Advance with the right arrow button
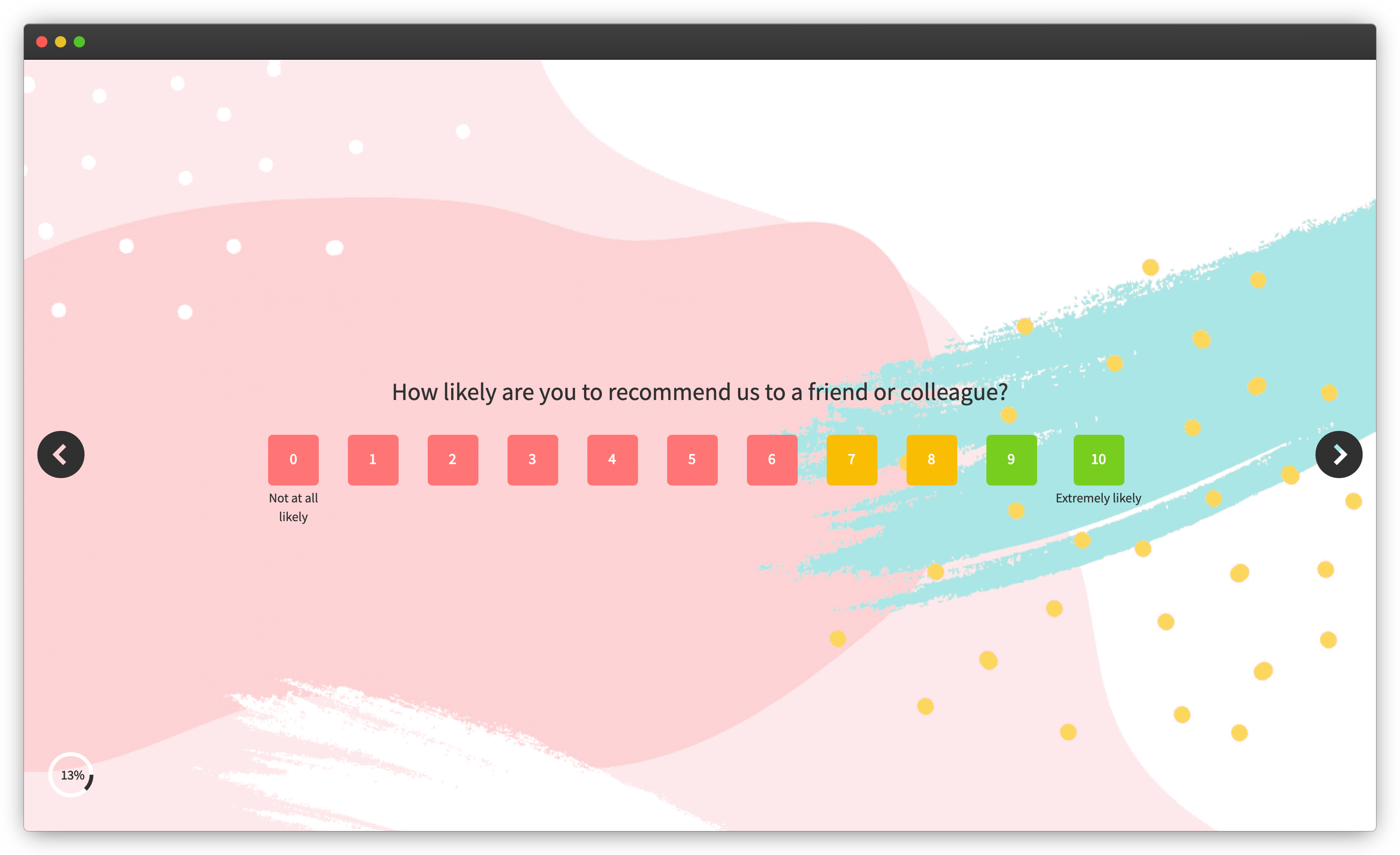The height and width of the screenshot is (855, 1400). 1338,454
